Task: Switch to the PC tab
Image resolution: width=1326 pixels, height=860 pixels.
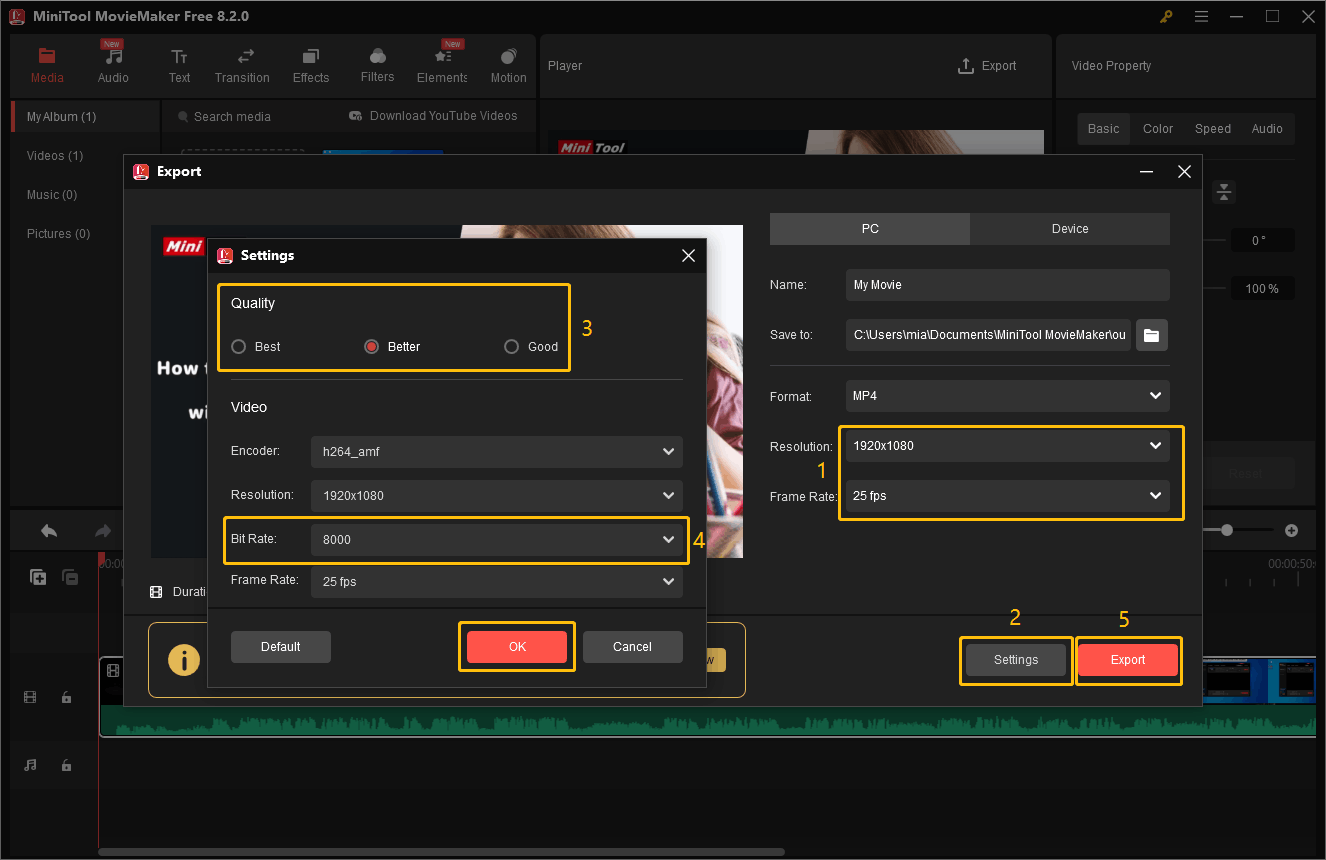Action: click(870, 229)
